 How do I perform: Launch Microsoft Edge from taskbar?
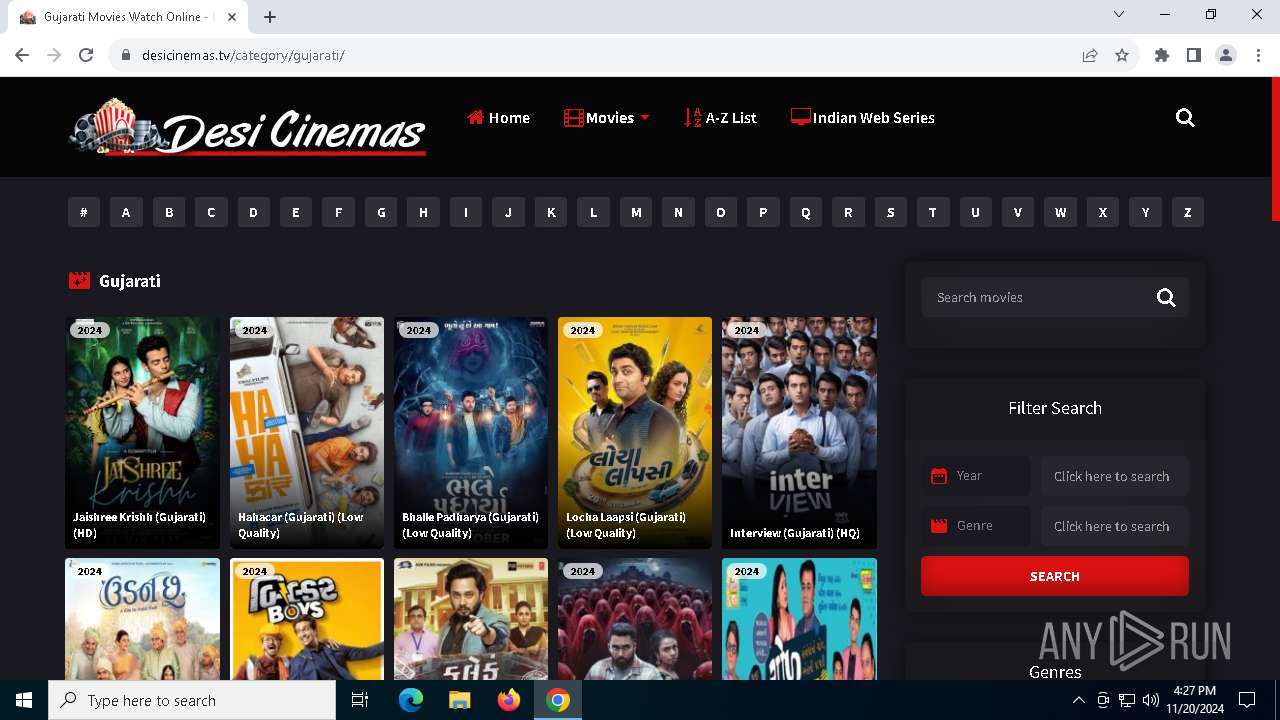(411, 700)
